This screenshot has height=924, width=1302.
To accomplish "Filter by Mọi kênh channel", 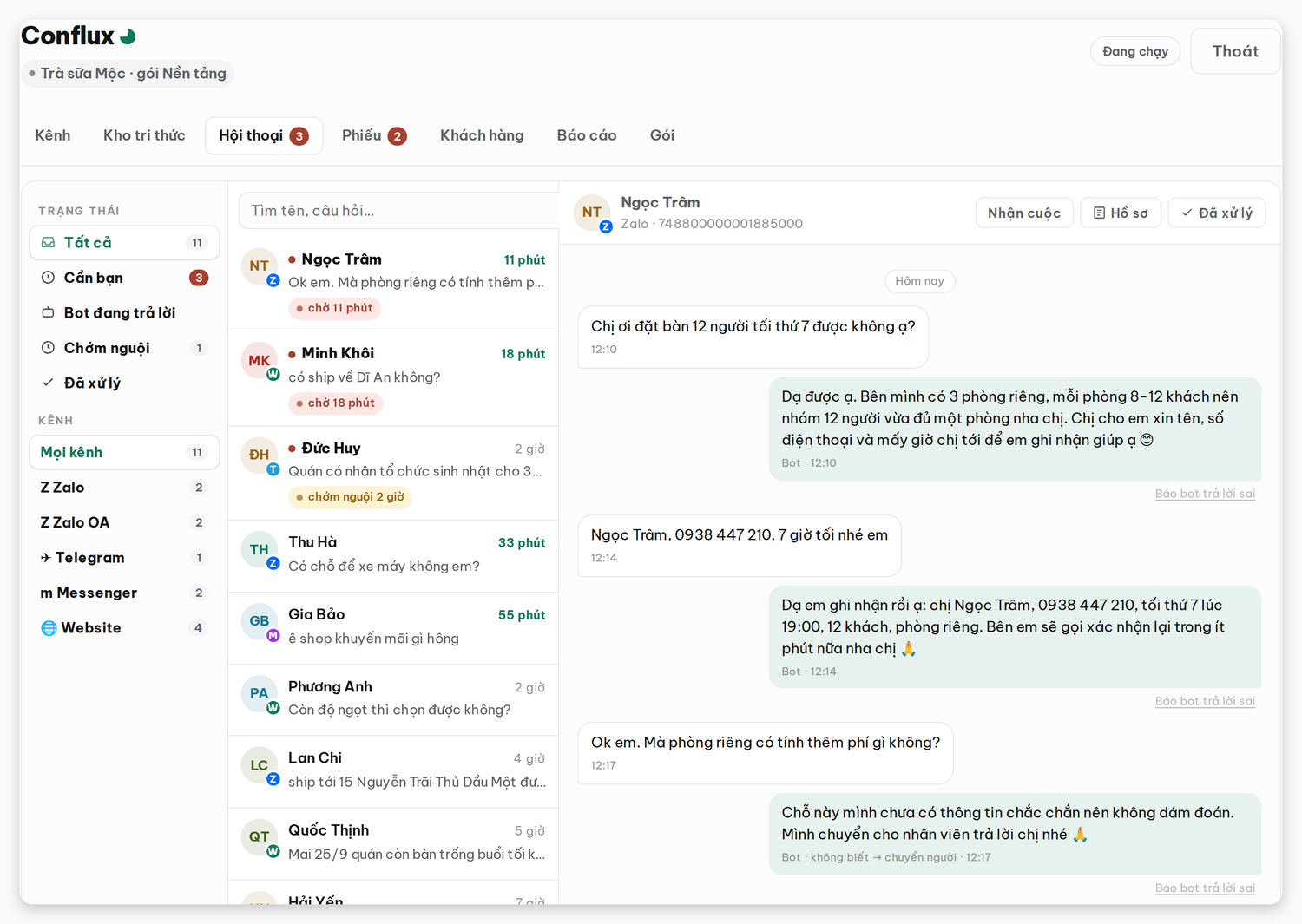I will tap(124, 452).
